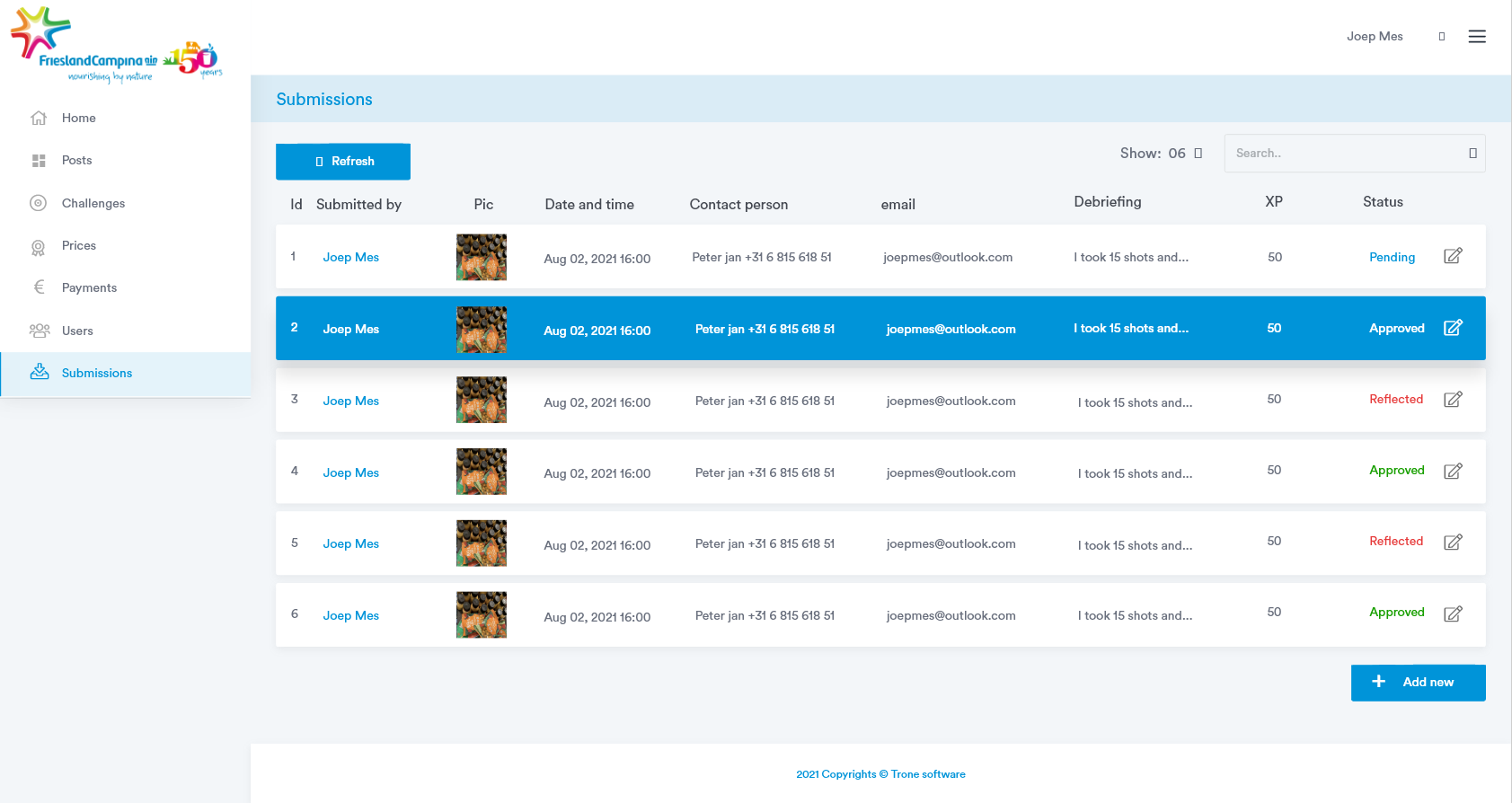Expand the Show 06 rows dropdown
Image resolution: width=1512 pixels, height=803 pixels.
(x=1197, y=154)
